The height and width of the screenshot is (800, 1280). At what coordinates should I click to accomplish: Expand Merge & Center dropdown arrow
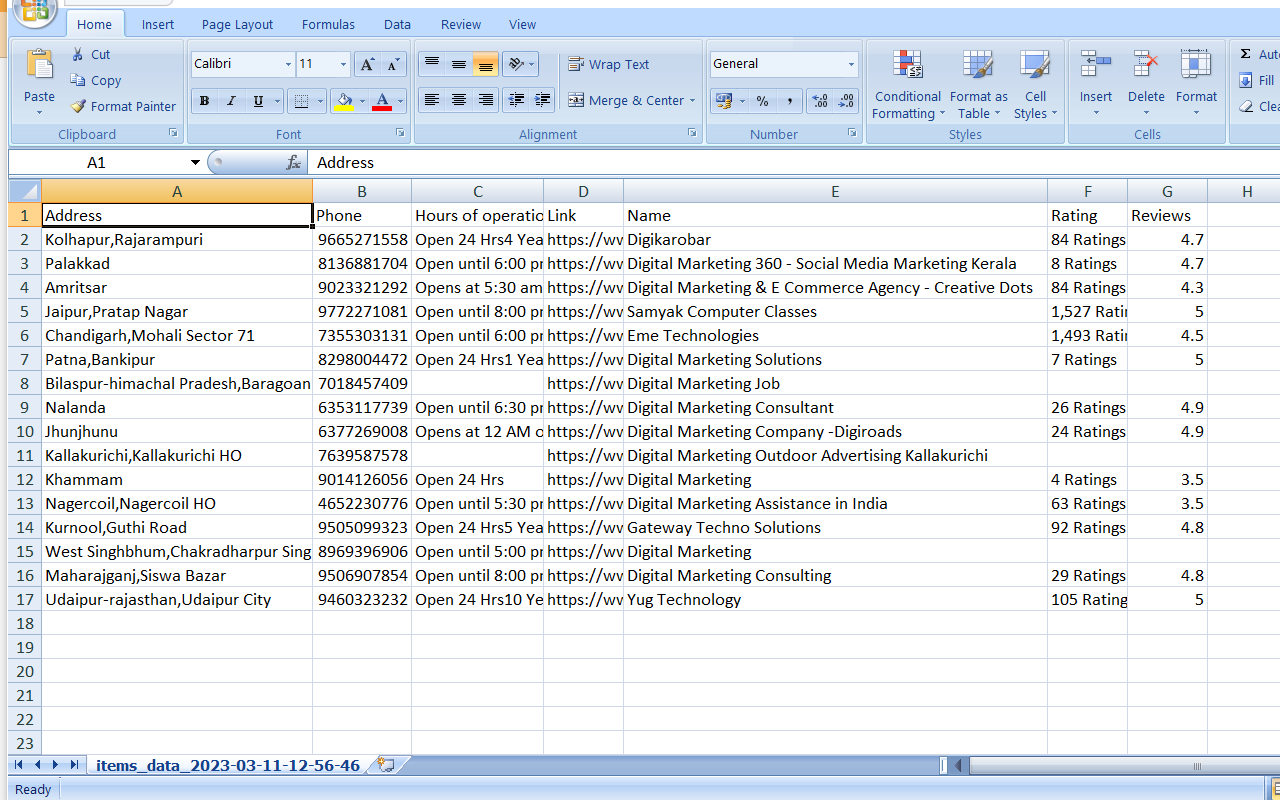(692, 100)
